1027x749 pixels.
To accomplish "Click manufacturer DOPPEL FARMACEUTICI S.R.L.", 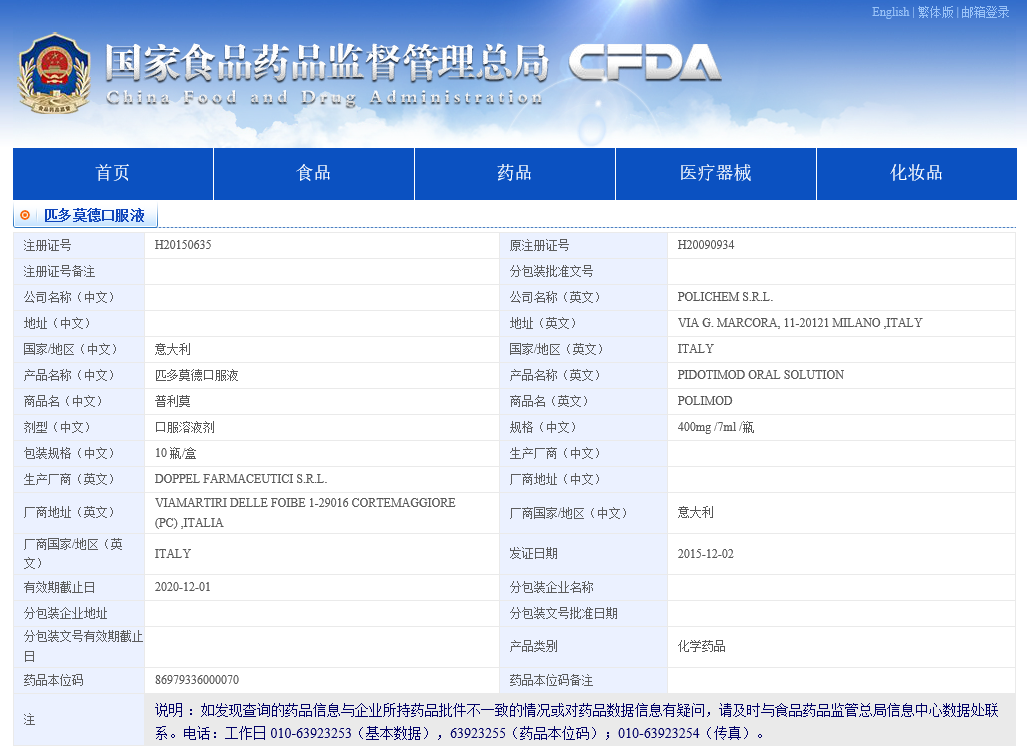I will [x=240, y=479].
